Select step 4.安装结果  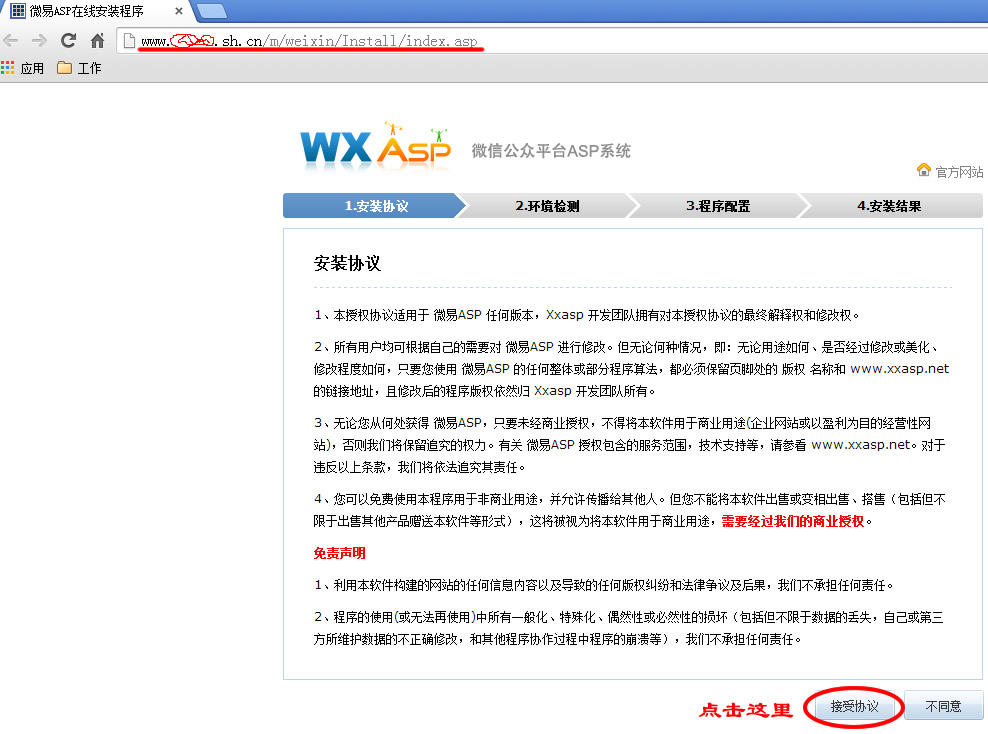[889, 206]
